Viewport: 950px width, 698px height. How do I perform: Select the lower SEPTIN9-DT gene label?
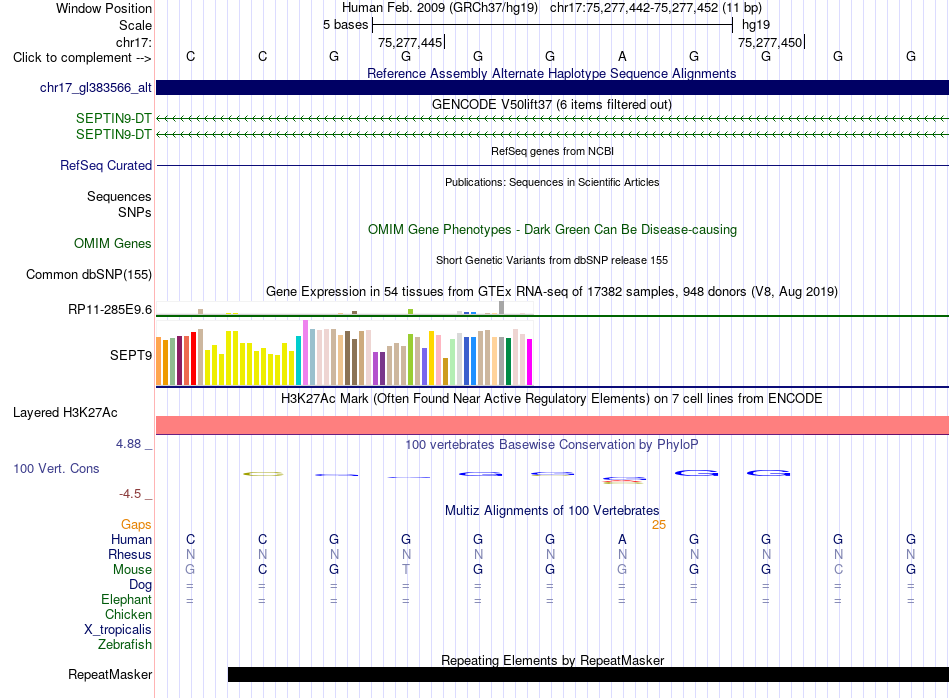pyautogui.click(x=113, y=135)
